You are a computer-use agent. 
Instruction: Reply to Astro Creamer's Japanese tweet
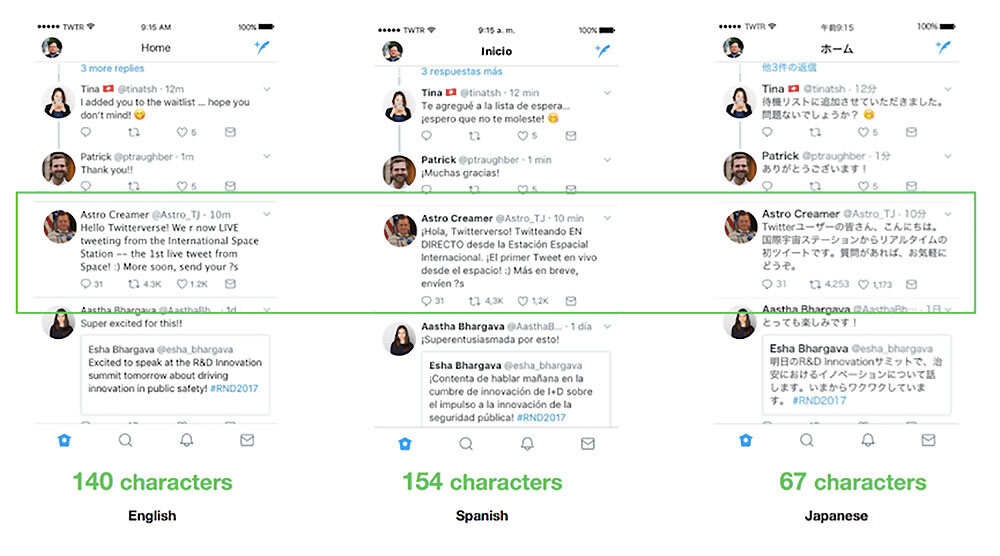coord(767,284)
